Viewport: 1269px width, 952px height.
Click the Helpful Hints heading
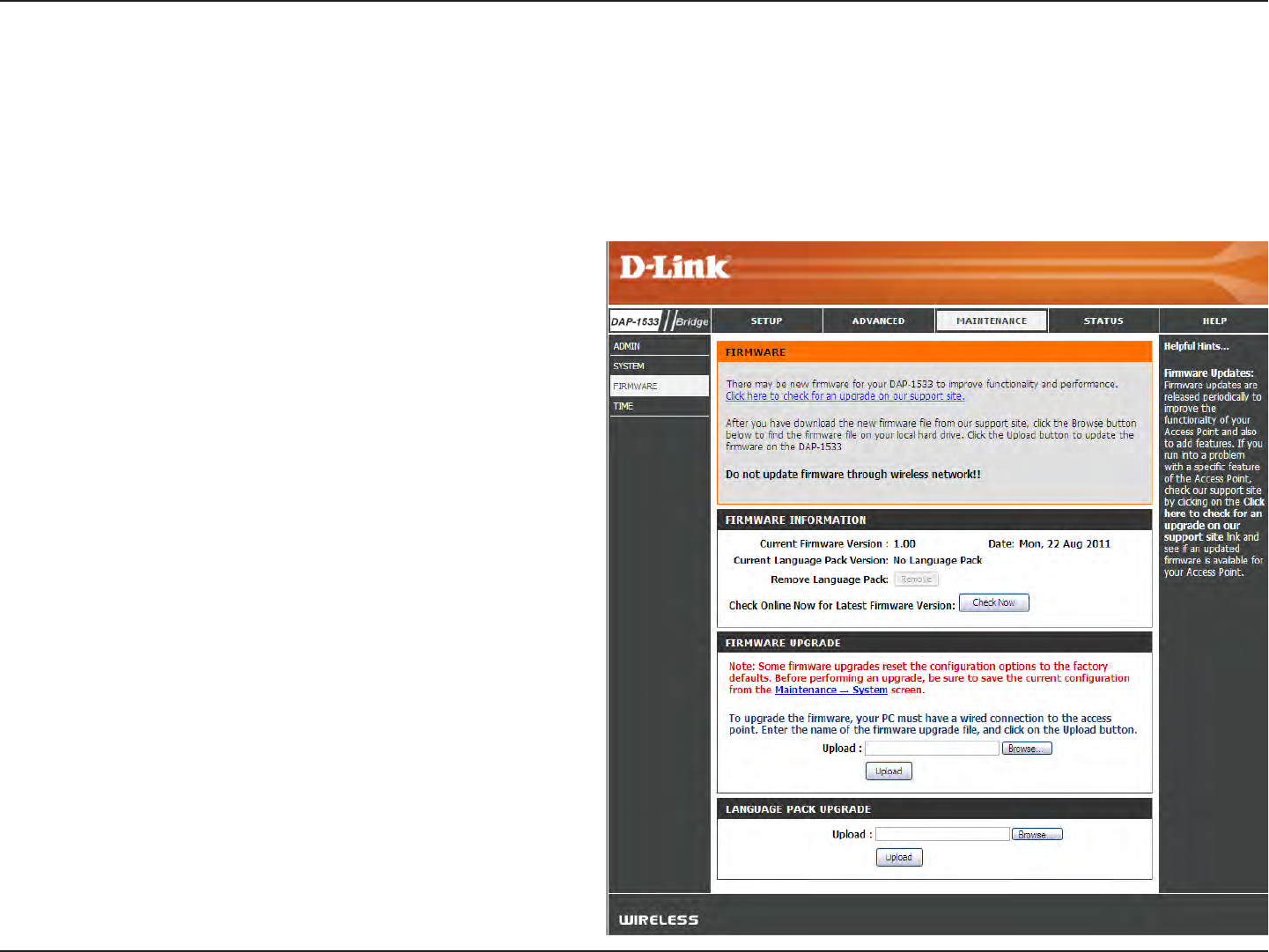(x=1196, y=346)
